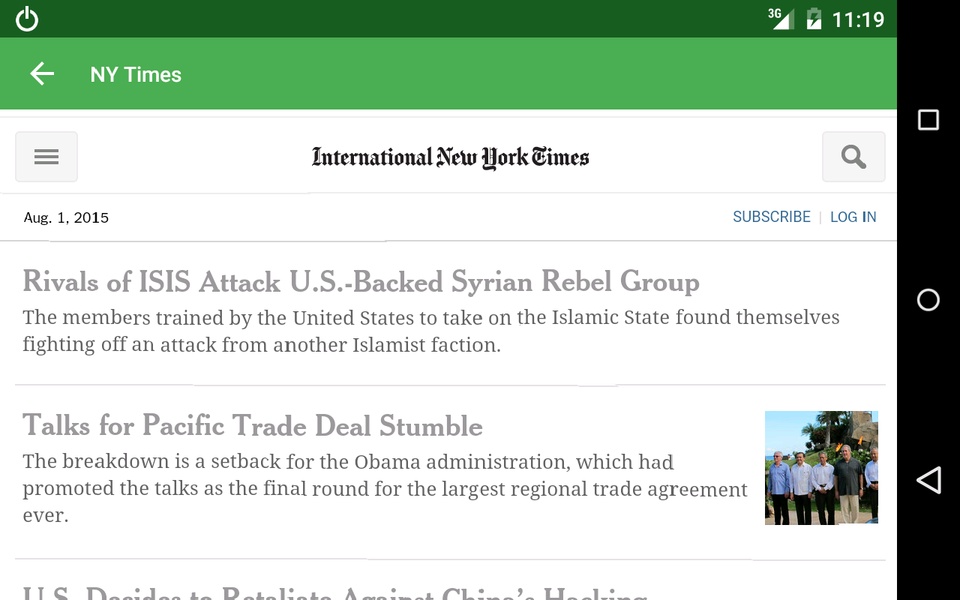Tap the NY Times toolbar title
The image size is (960, 600).
point(136,75)
